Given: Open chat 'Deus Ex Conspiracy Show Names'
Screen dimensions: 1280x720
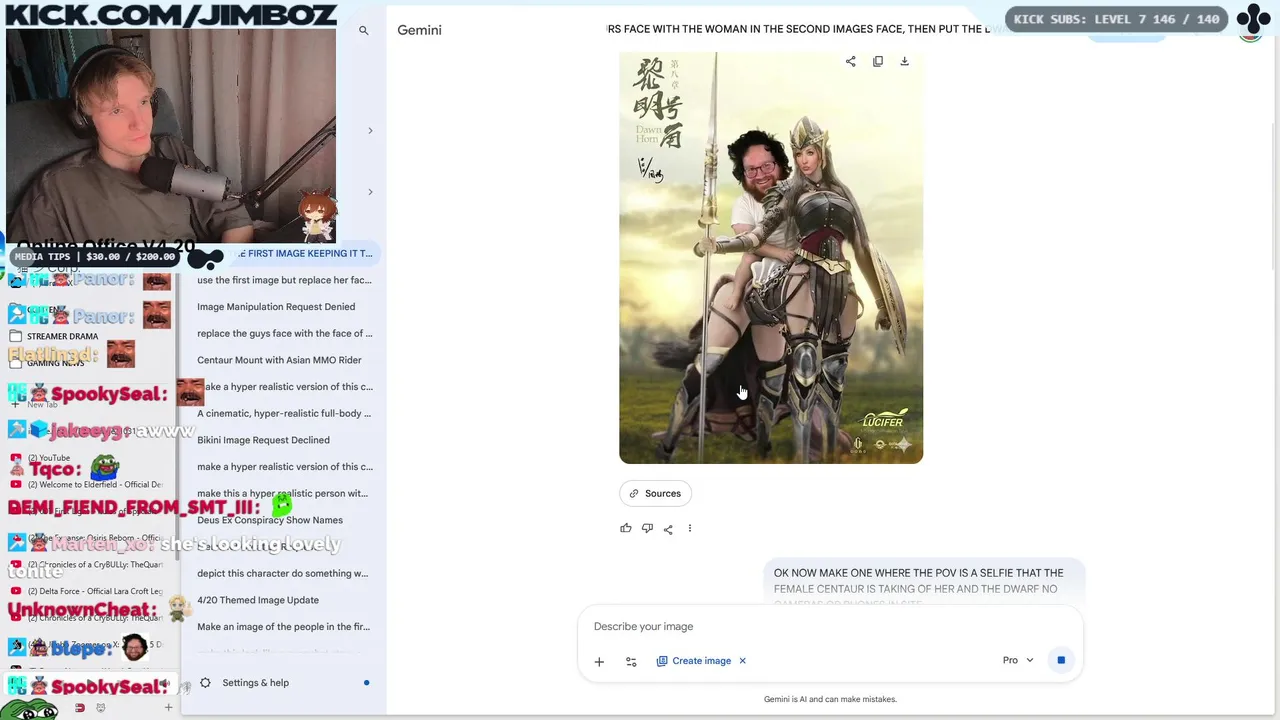Looking at the screenshot, I should click(270, 520).
